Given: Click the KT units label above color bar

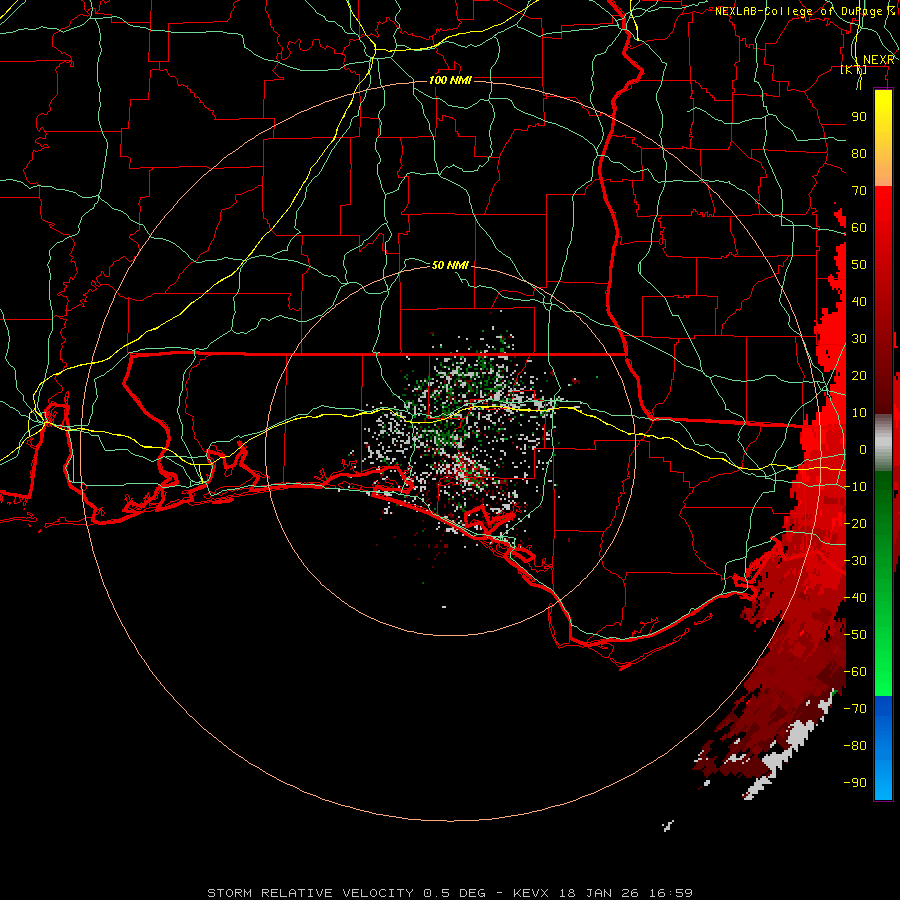Looking at the screenshot, I should [853, 70].
